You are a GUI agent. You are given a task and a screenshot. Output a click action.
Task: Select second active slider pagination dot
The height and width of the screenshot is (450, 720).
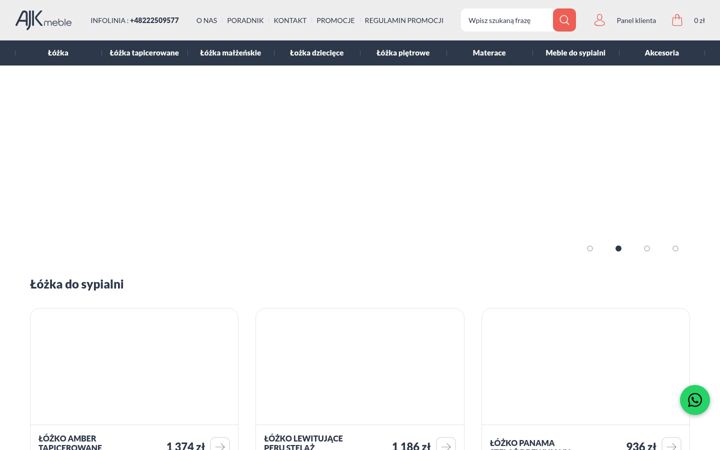(619, 248)
